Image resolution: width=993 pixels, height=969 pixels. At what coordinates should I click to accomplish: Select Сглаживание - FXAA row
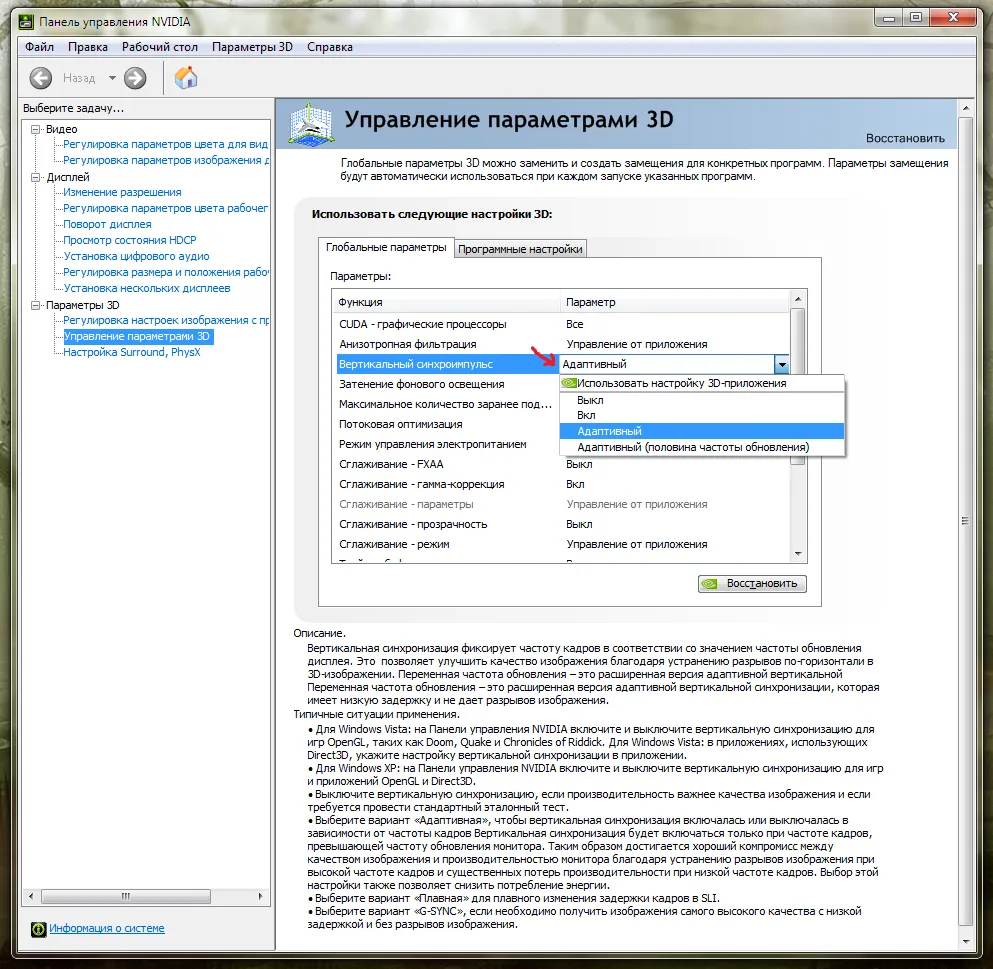560,464
